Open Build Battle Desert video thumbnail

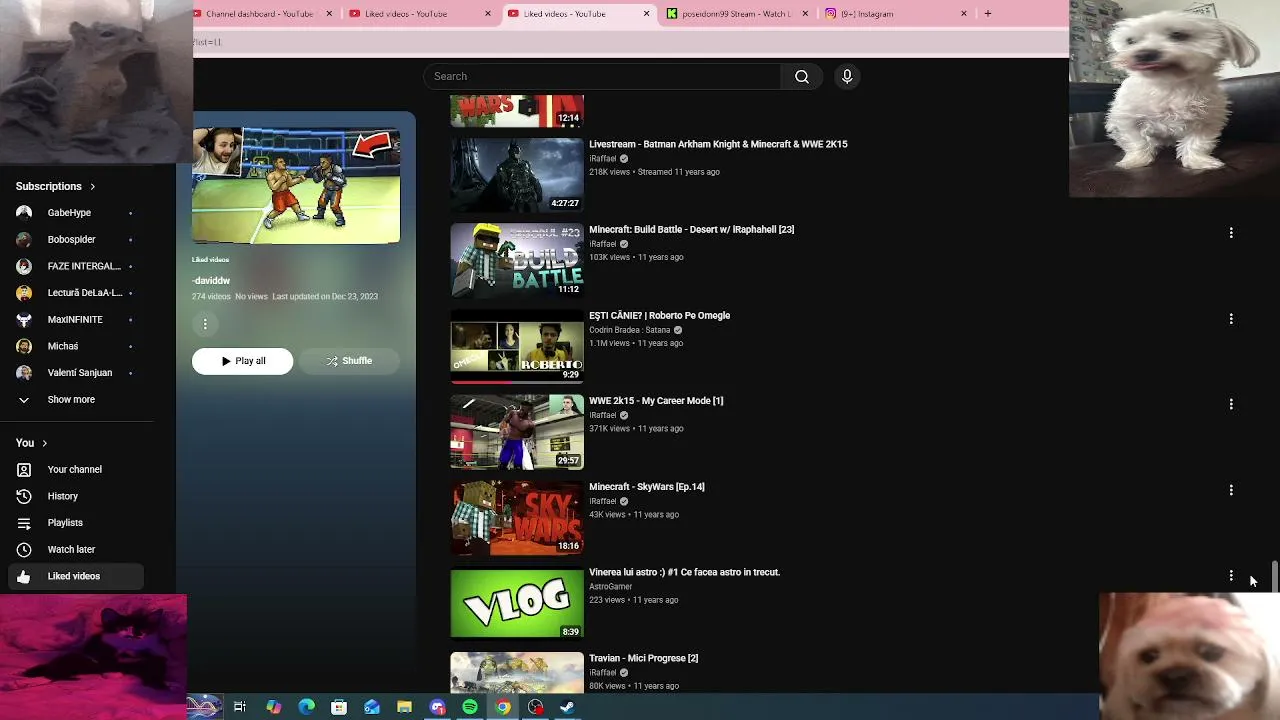click(x=517, y=260)
